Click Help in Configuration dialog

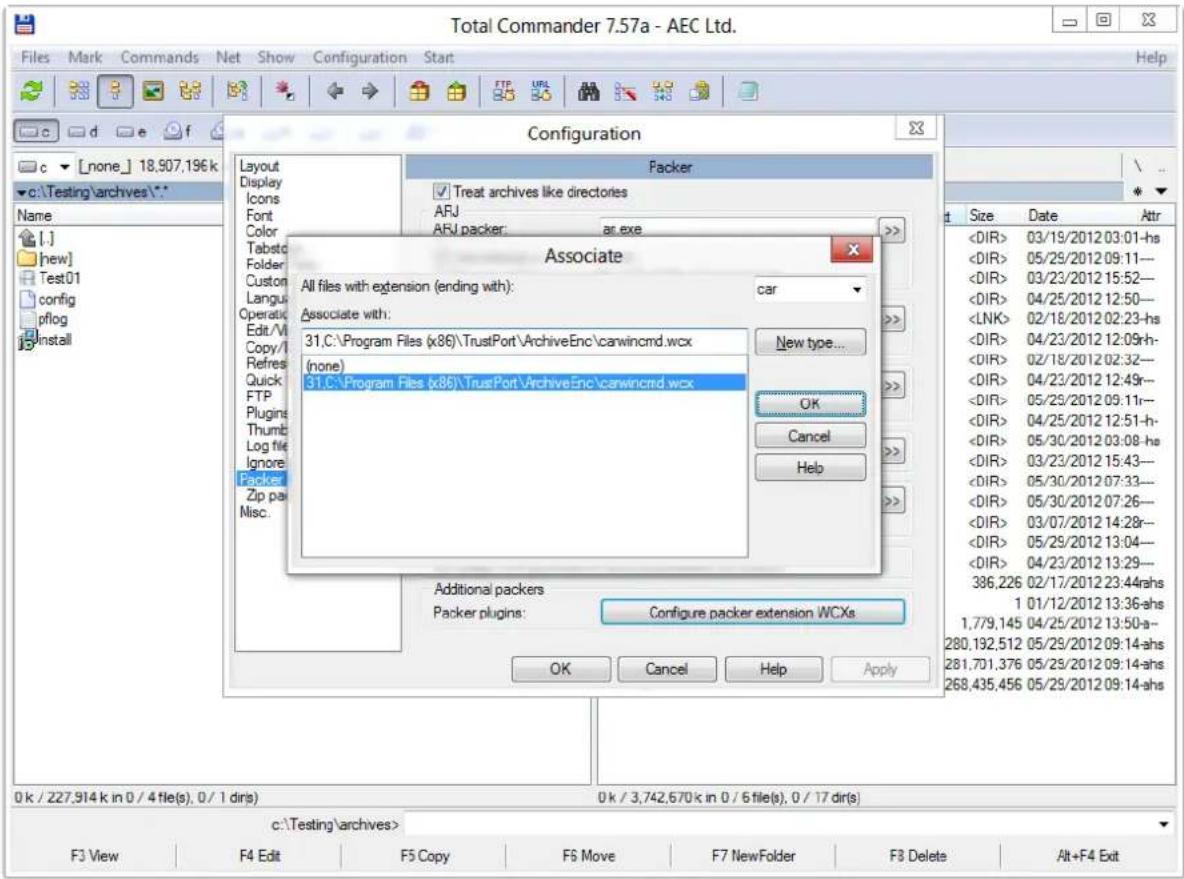click(x=773, y=669)
